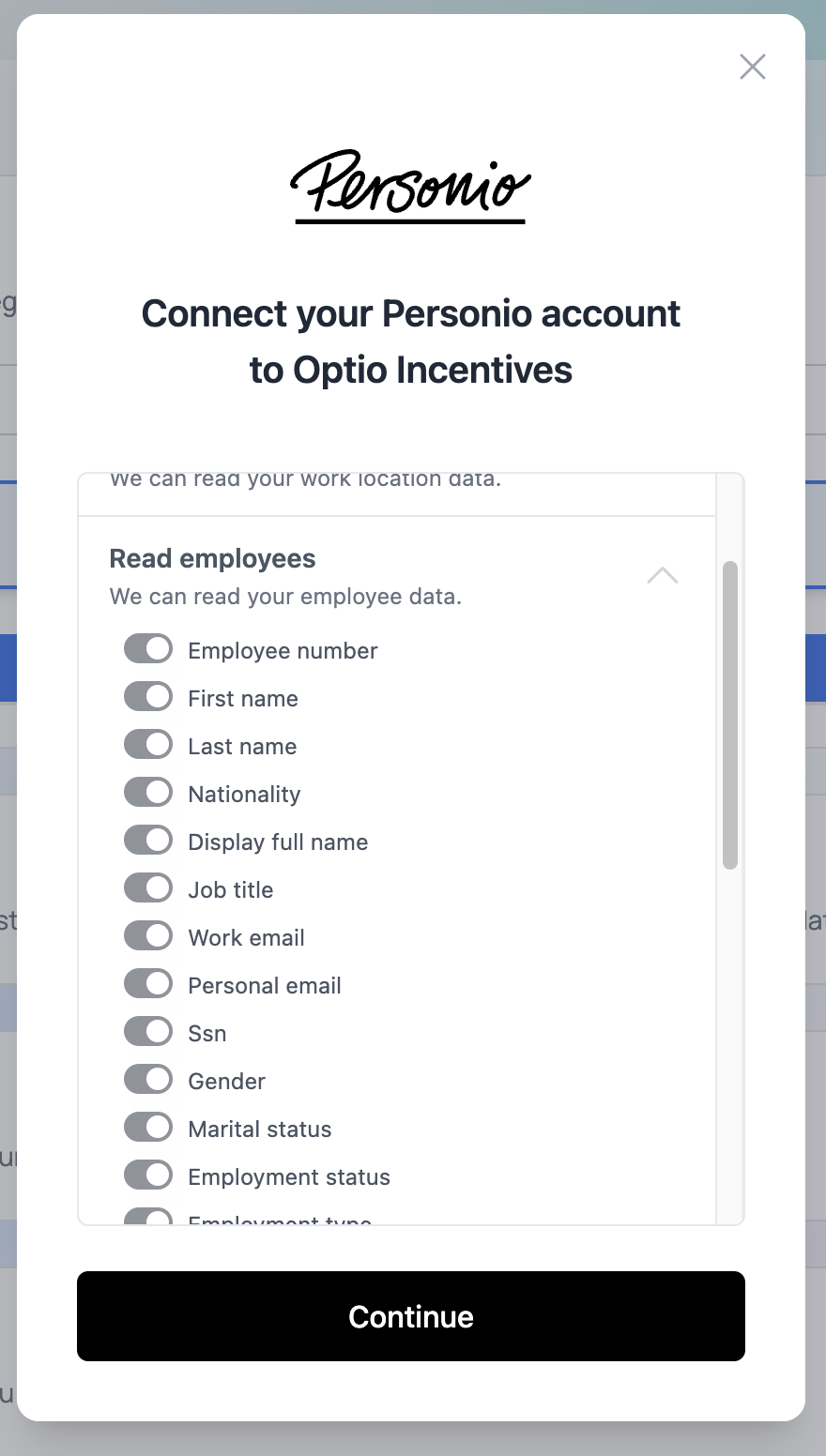Toggle the Personal email switch
Image resolution: width=826 pixels, height=1456 pixels.
tap(148, 984)
